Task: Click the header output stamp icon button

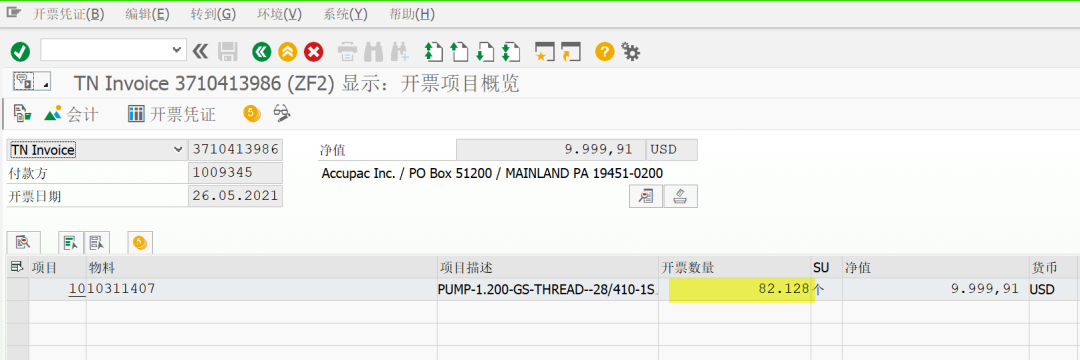Action: click(681, 197)
